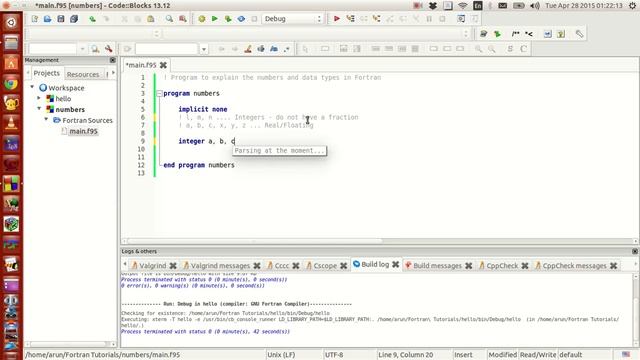The image size is (640, 360).
Task: Save the current file with the floppy icon
Action: [x=61, y=19]
